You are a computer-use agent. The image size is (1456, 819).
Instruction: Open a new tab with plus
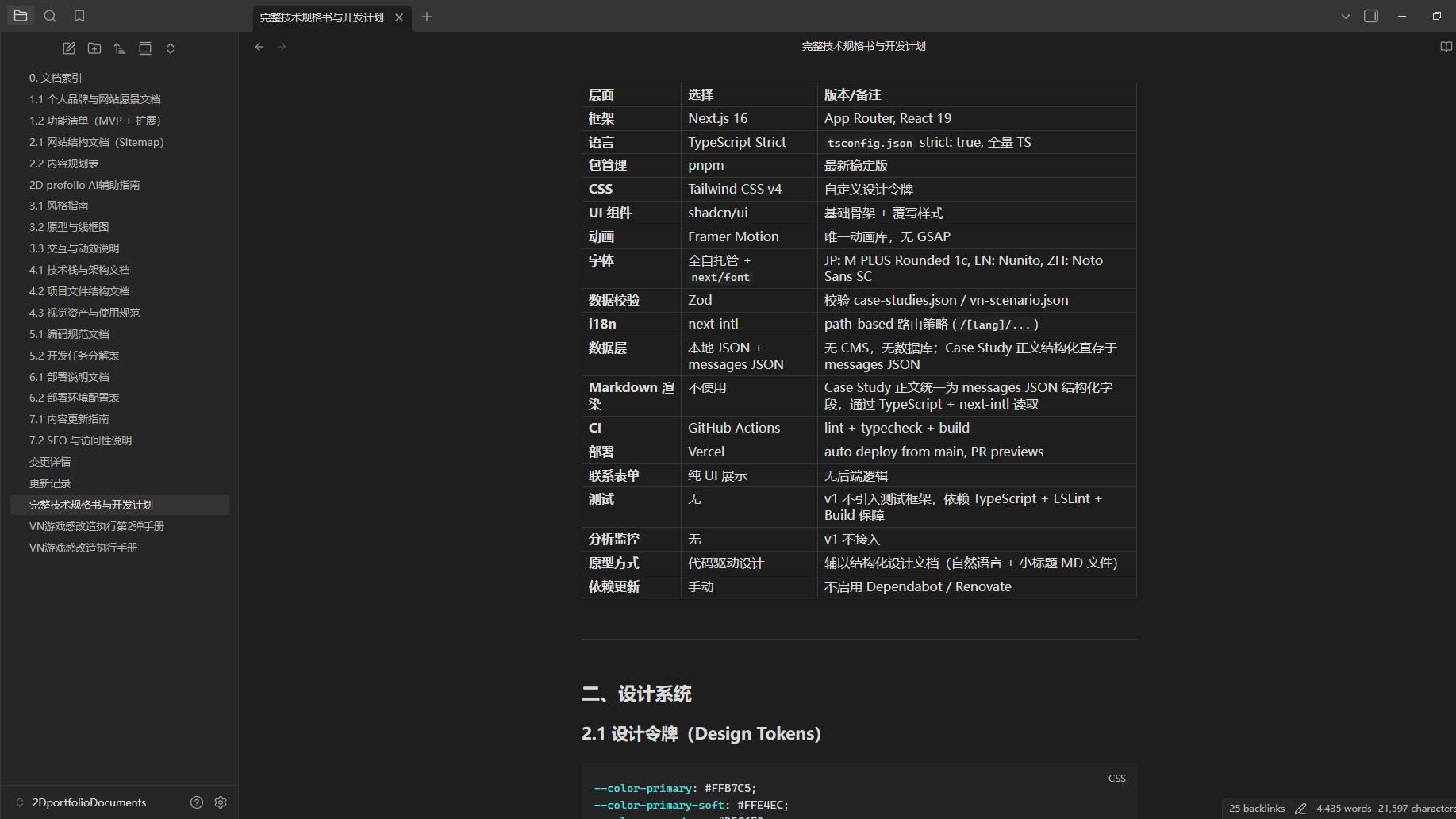tap(427, 17)
